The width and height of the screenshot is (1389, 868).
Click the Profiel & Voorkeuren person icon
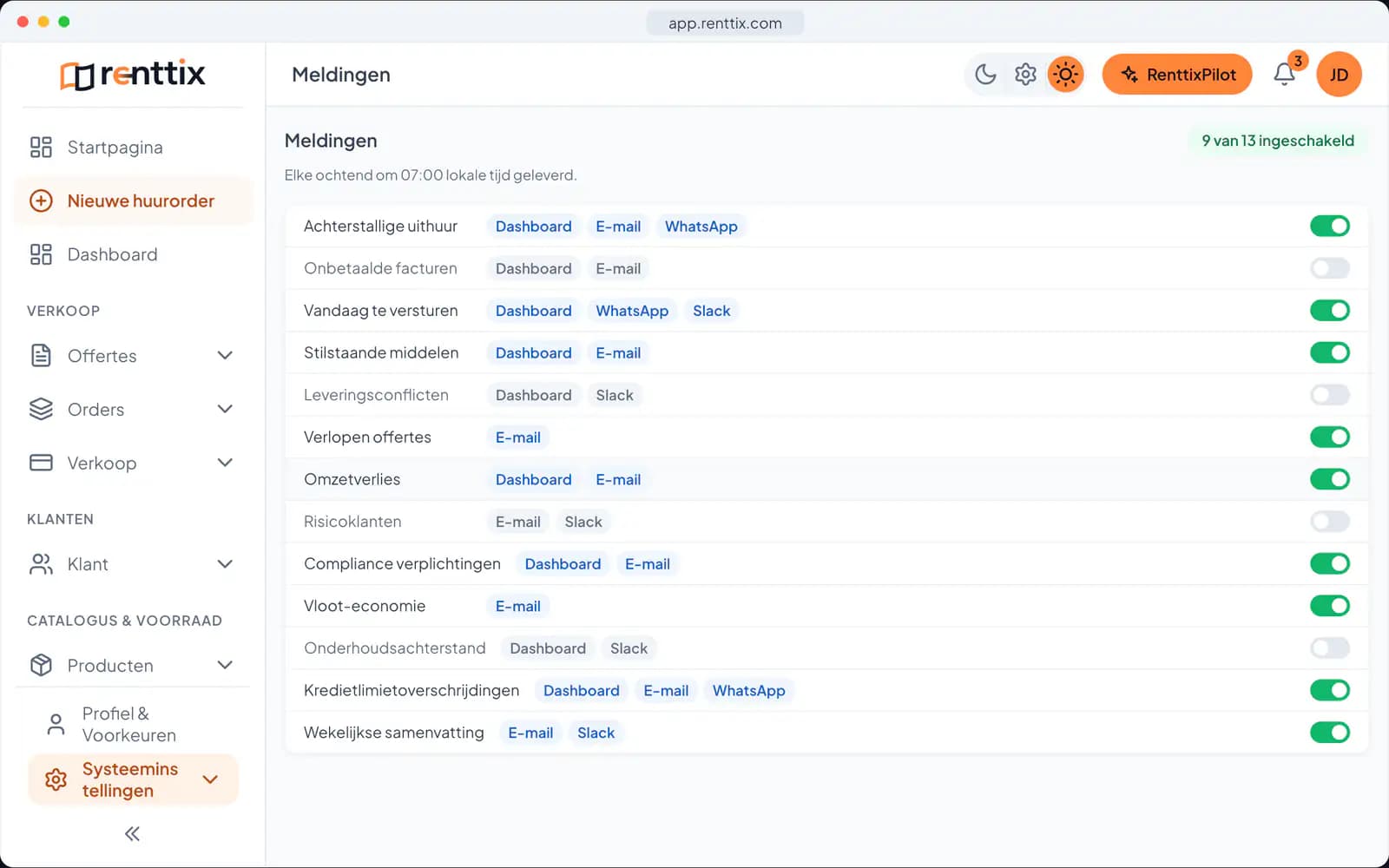pos(56,725)
